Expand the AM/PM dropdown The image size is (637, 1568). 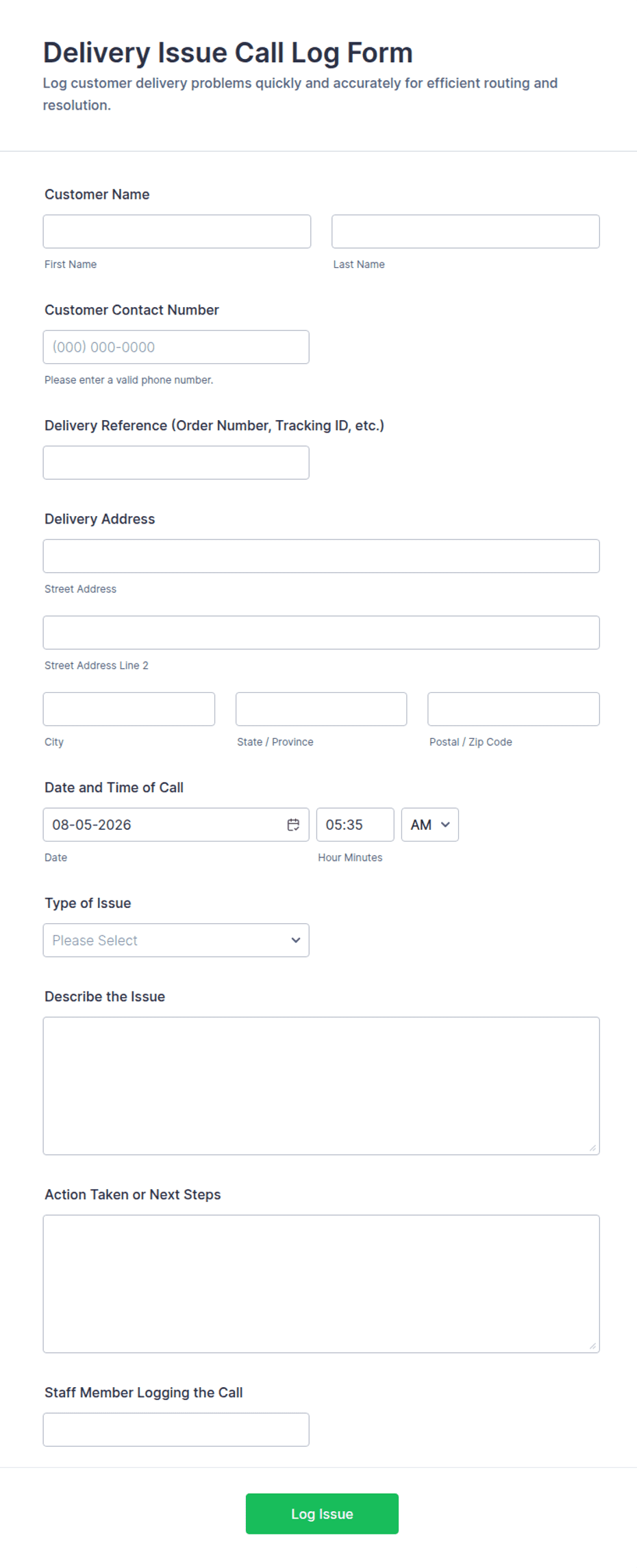click(429, 824)
